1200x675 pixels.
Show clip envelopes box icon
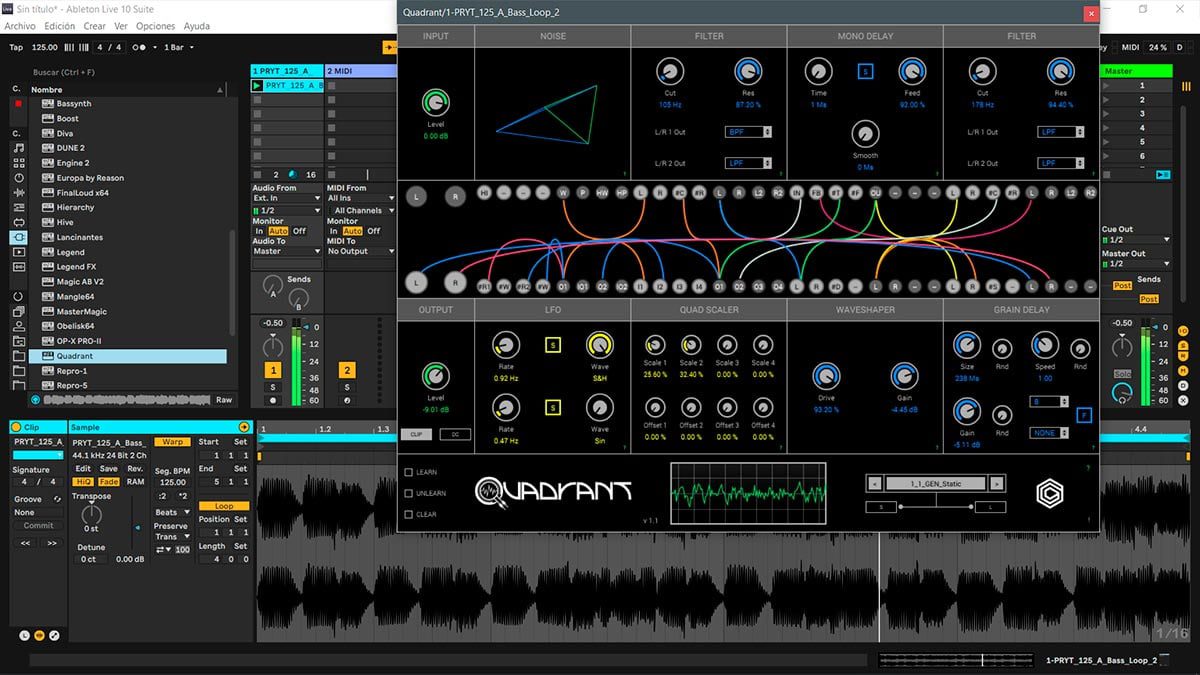coord(54,635)
